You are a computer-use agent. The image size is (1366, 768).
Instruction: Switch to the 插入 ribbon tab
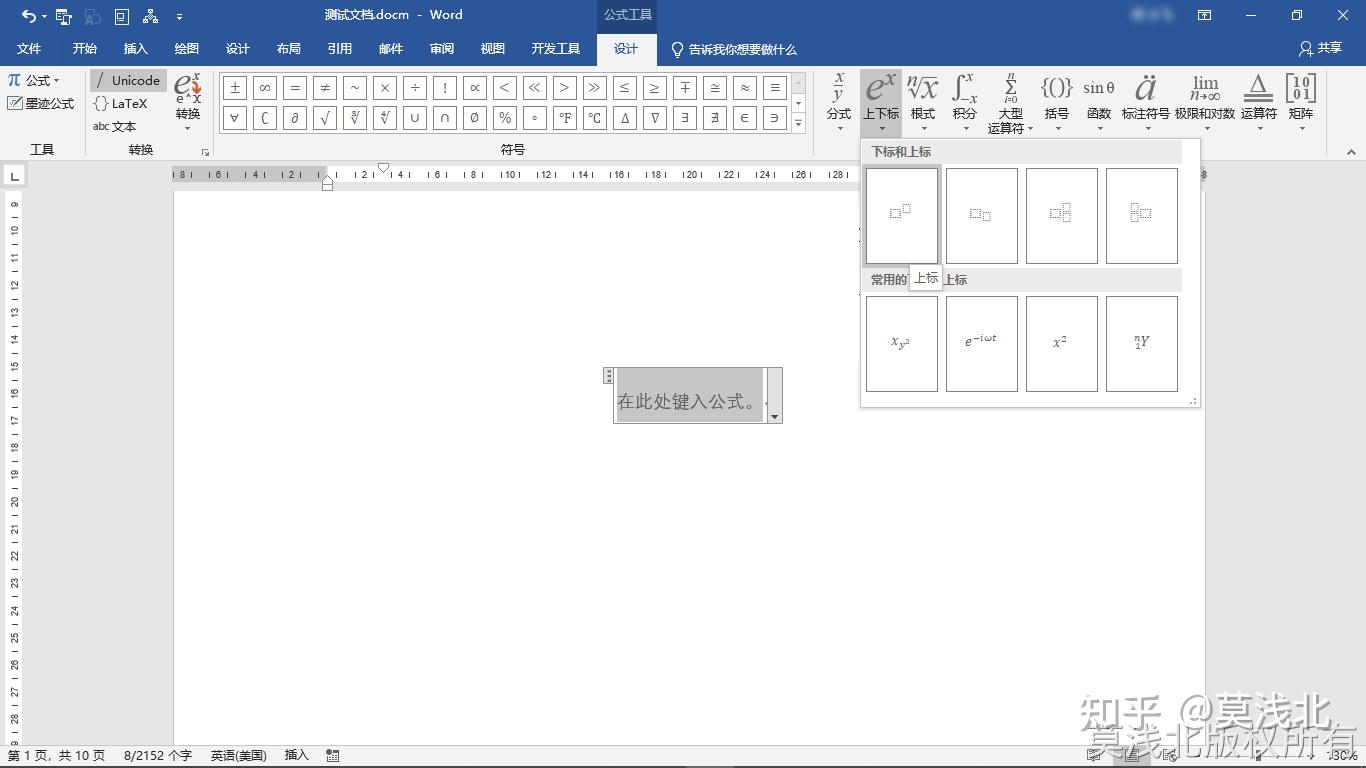(x=135, y=49)
